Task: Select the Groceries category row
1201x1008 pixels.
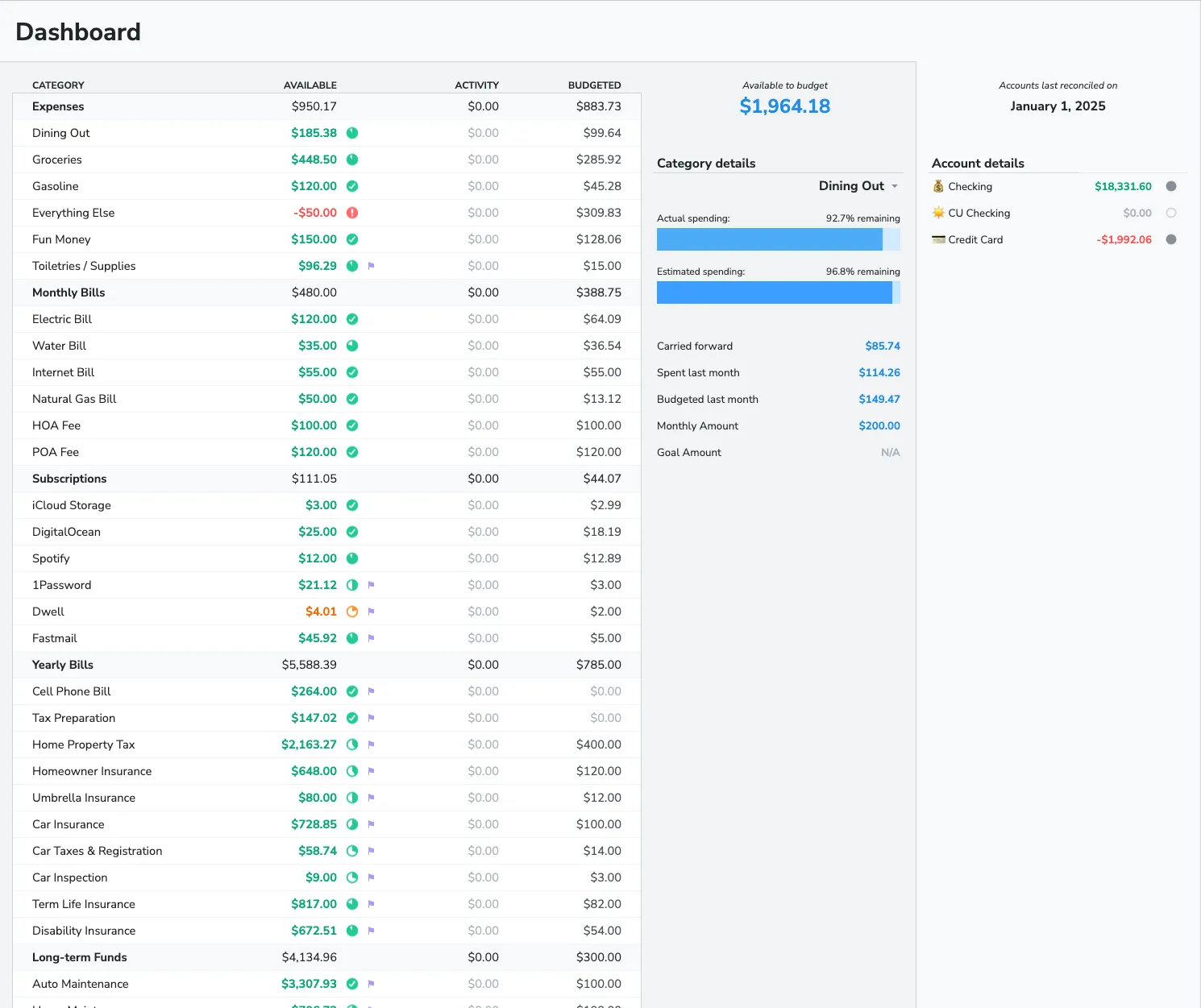Action: tap(56, 160)
